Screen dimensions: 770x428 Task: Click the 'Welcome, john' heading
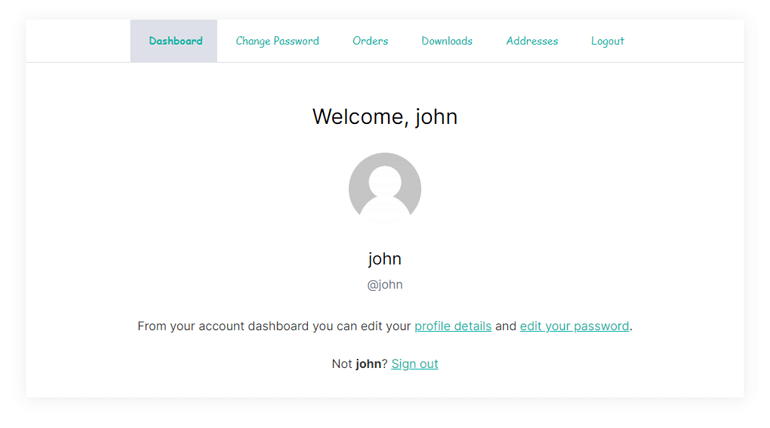(x=385, y=117)
